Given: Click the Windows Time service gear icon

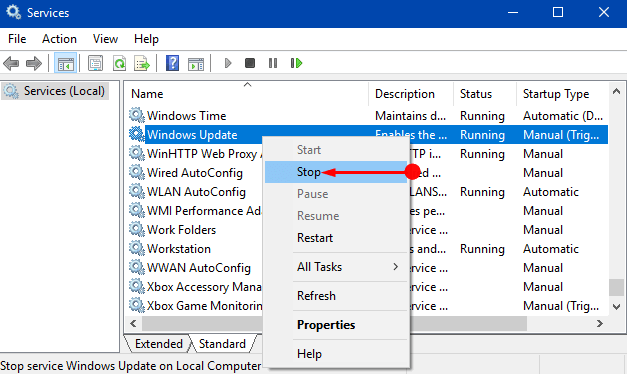Looking at the screenshot, I should (x=137, y=115).
